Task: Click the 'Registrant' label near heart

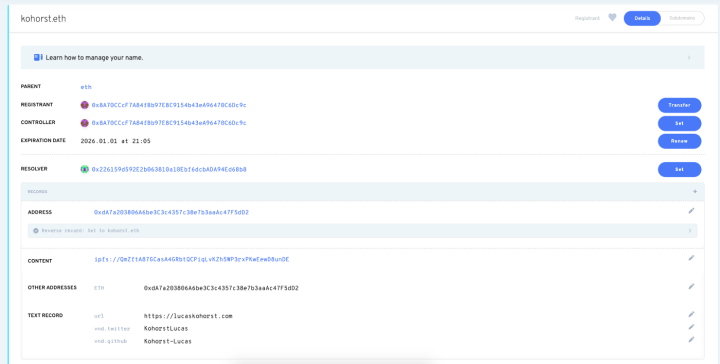Action: [587, 18]
